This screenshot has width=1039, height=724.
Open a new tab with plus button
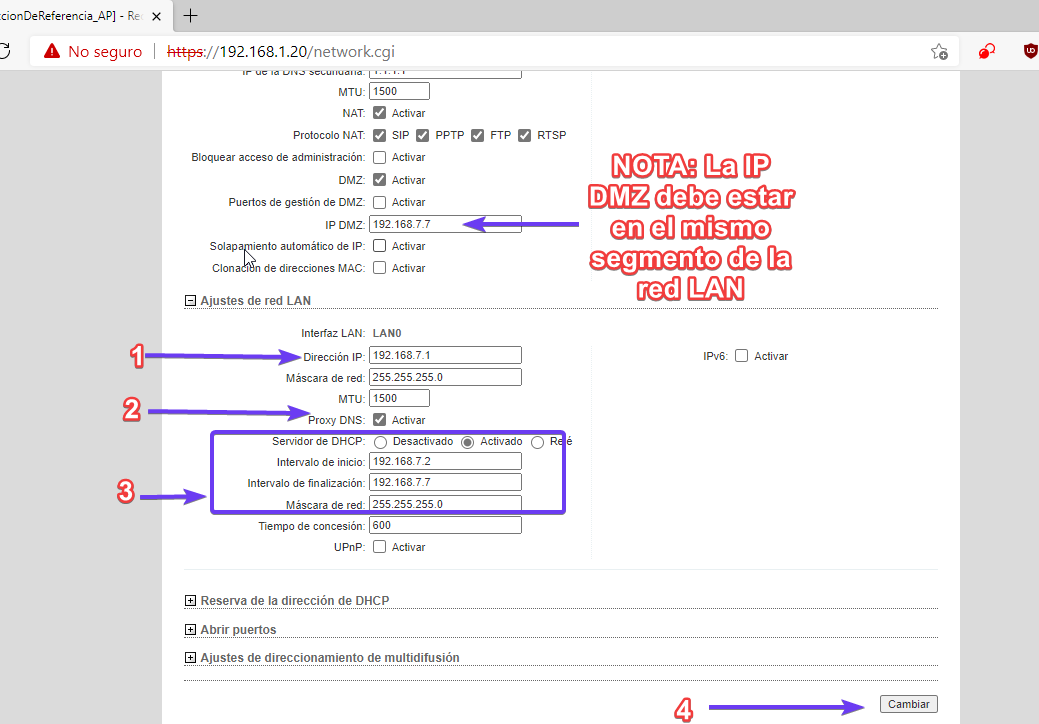click(191, 15)
